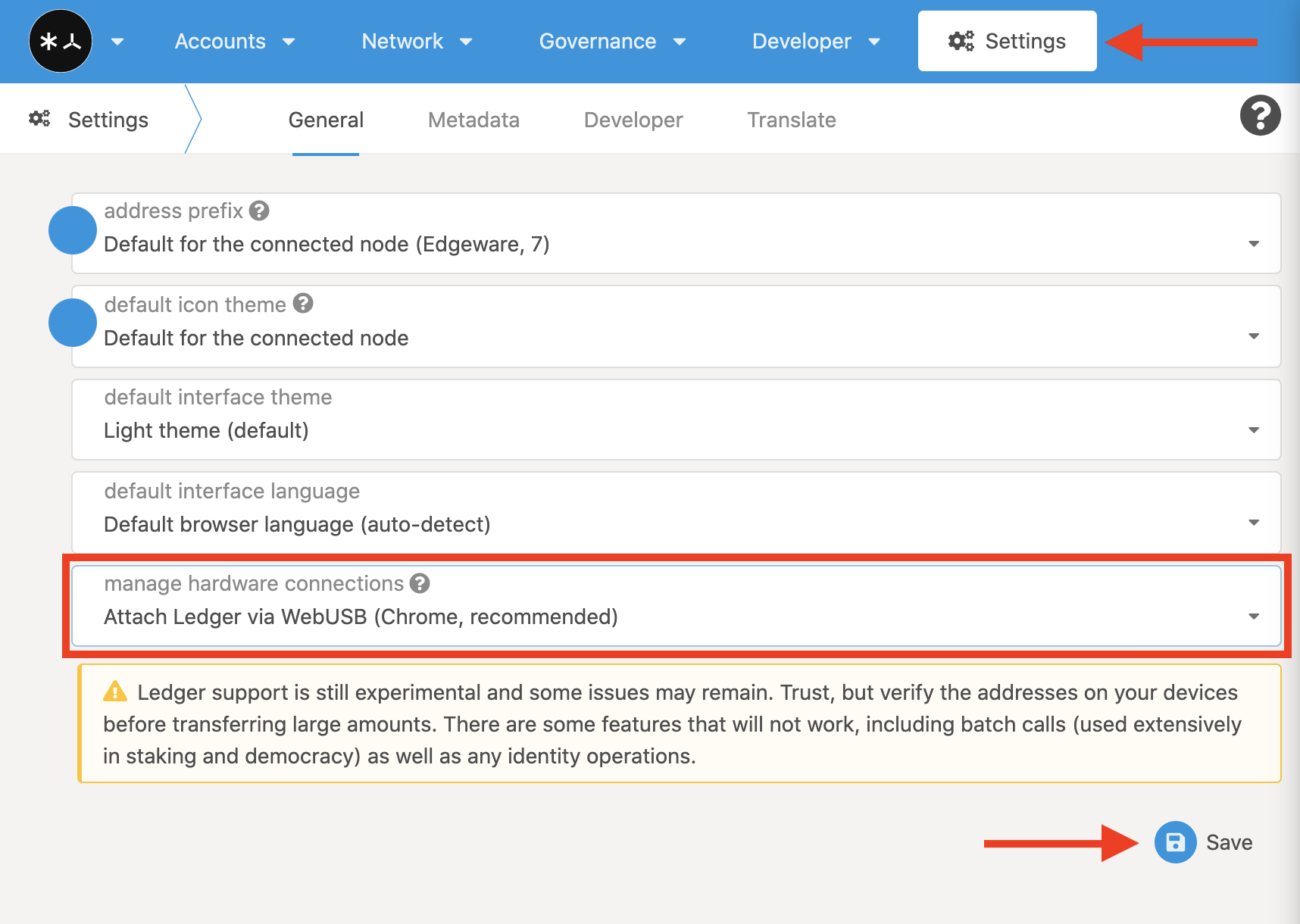Expand the default interface theme dropdown
1300x924 pixels.
(x=1254, y=430)
